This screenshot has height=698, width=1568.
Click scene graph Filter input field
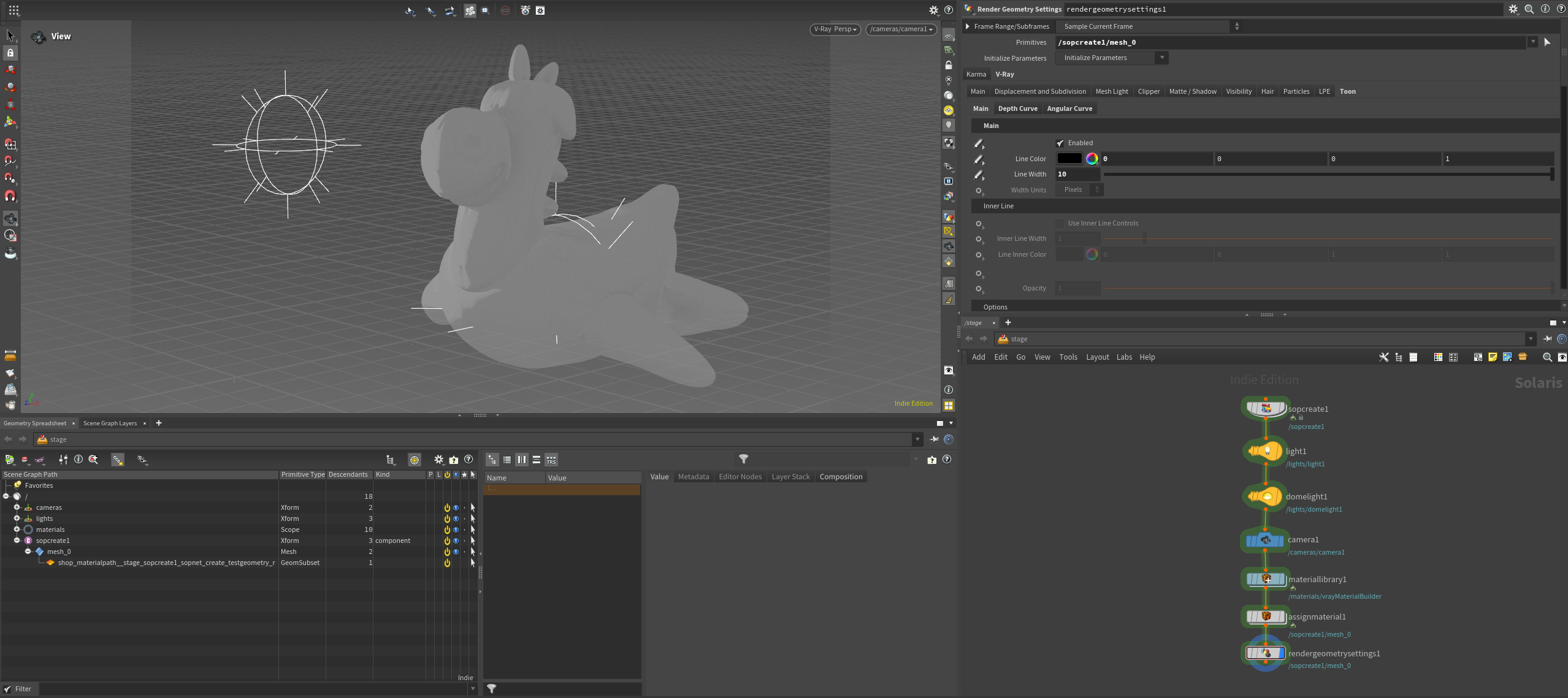pyautogui.click(x=253, y=689)
